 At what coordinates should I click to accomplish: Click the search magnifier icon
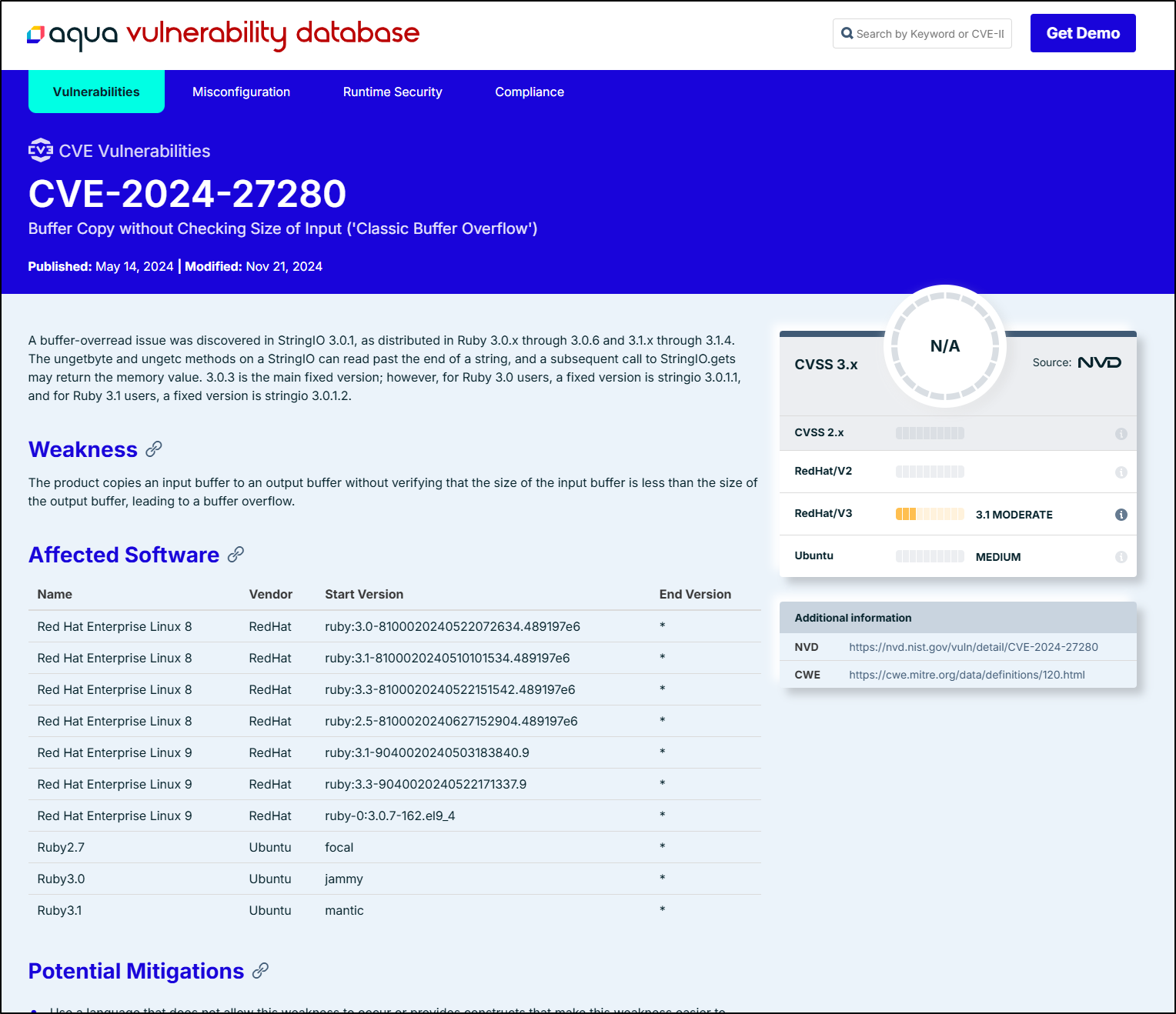tap(847, 33)
